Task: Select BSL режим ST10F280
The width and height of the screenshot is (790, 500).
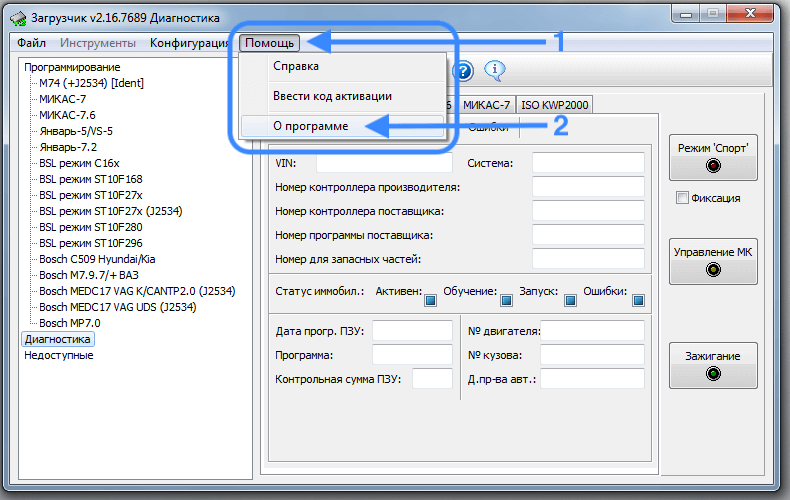Action: click(91, 227)
